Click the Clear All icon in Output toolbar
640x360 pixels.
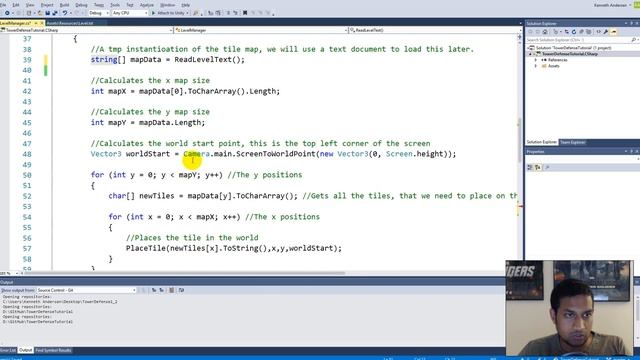click(x=172, y=290)
